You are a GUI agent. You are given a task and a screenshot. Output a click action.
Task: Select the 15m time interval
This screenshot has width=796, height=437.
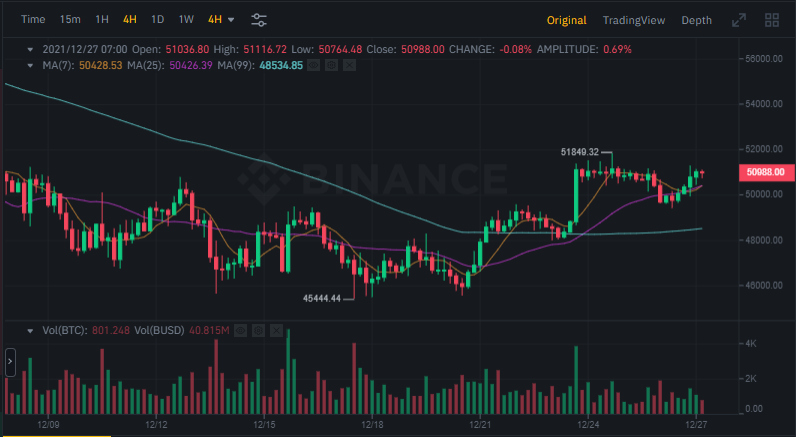70,19
